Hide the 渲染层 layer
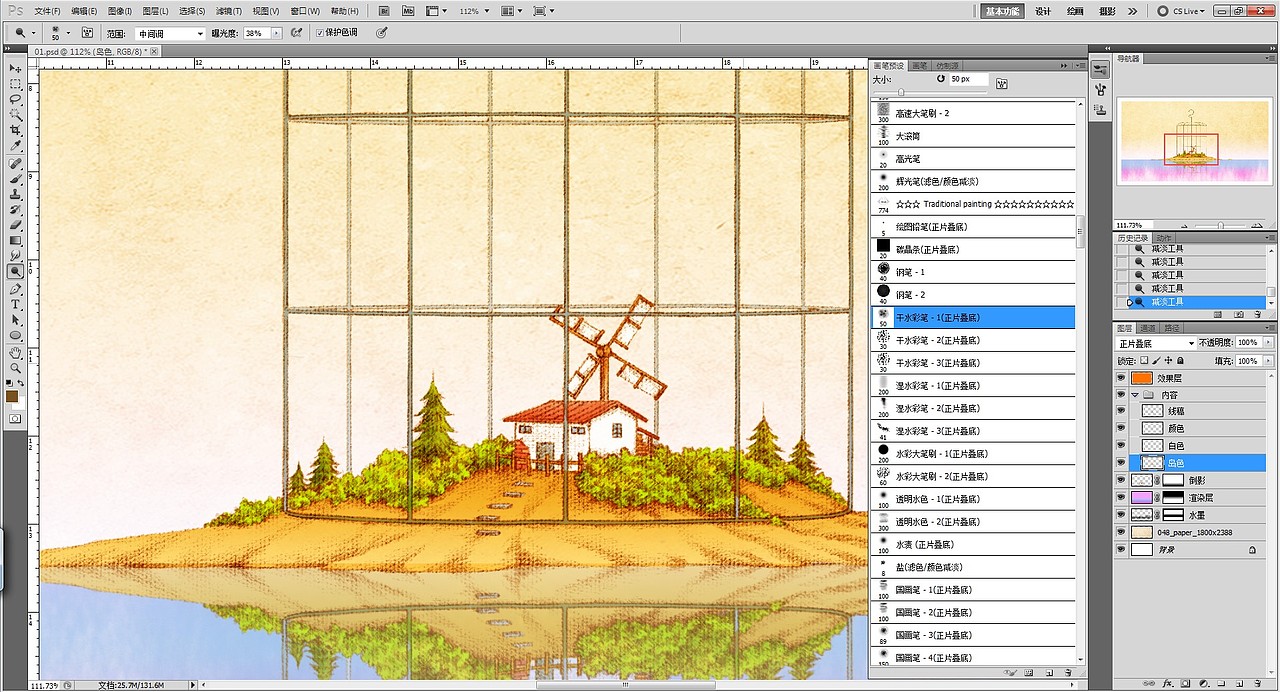The height and width of the screenshot is (692, 1280). 1121,497
